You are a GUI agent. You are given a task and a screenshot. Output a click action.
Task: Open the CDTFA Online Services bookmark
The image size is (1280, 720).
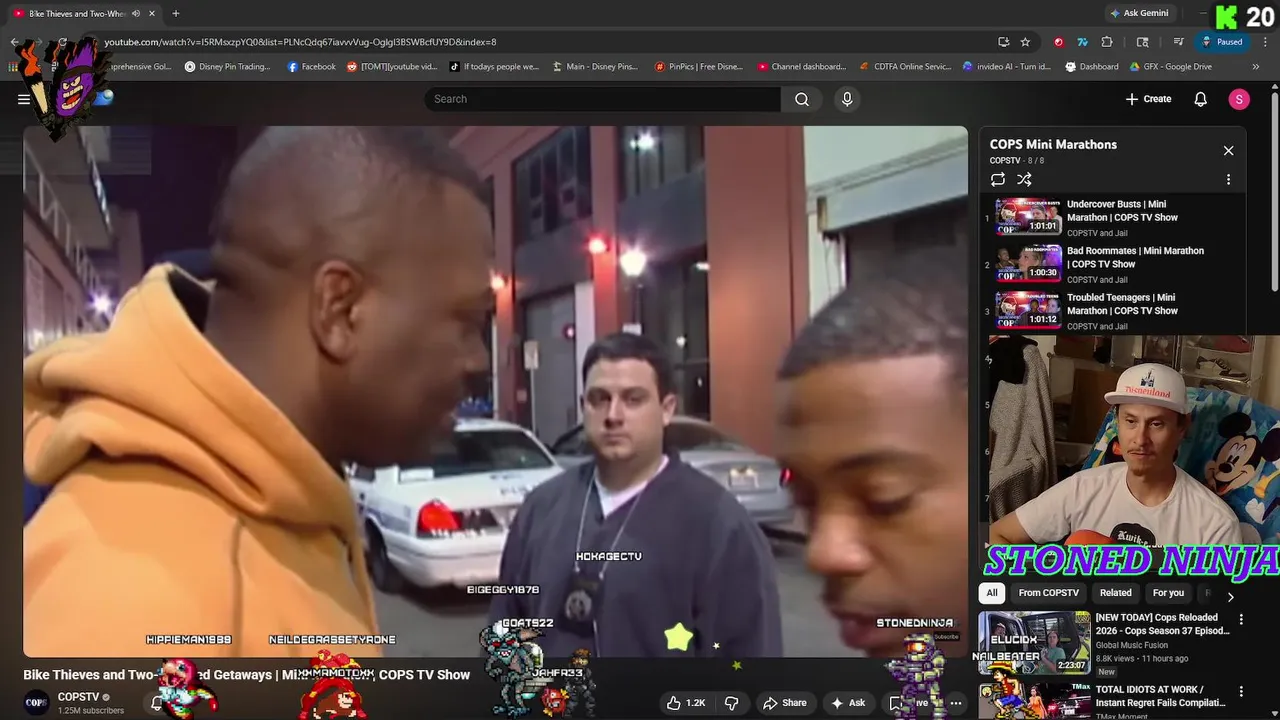[x=905, y=67]
